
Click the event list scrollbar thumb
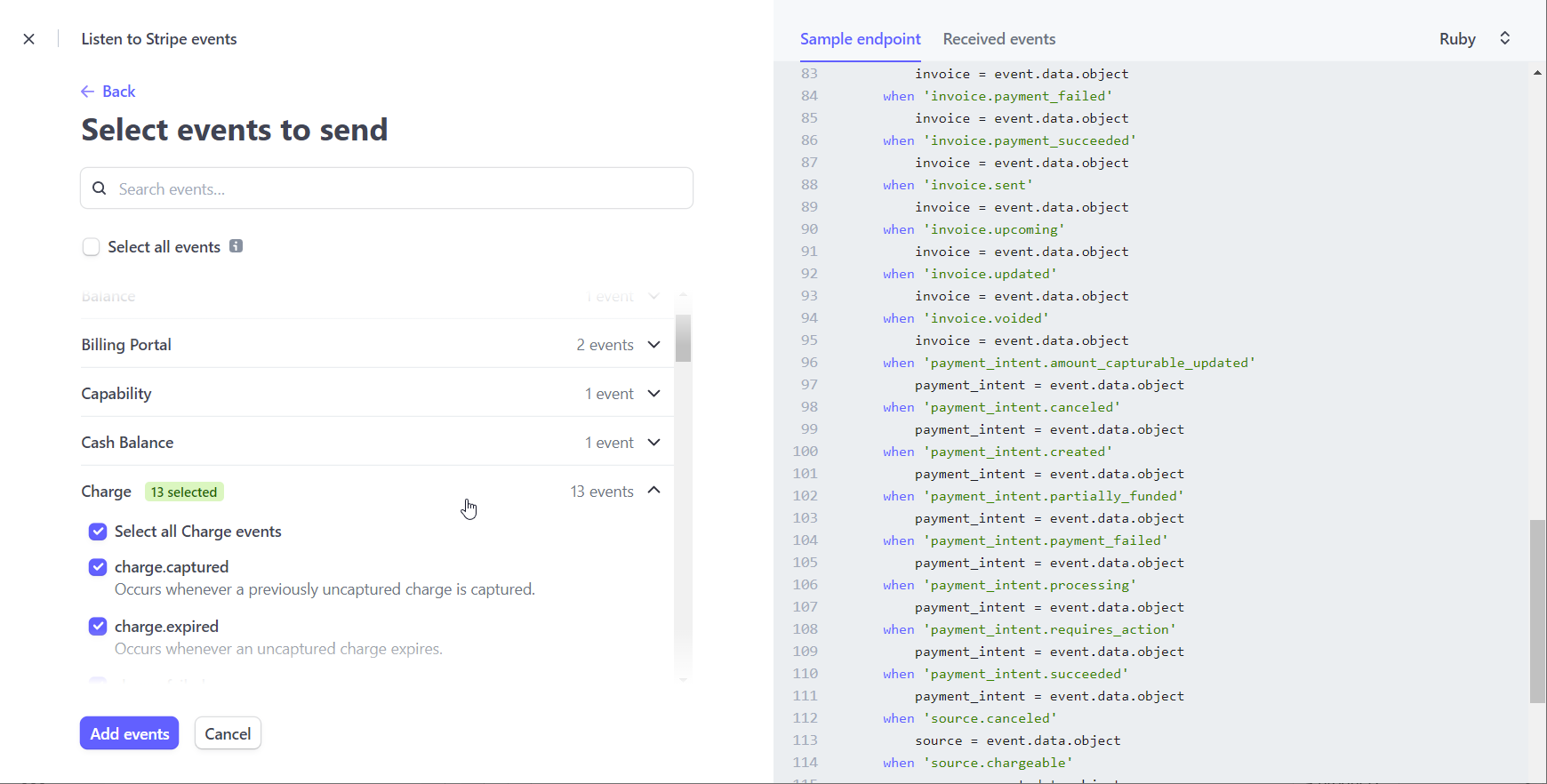[x=683, y=339]
